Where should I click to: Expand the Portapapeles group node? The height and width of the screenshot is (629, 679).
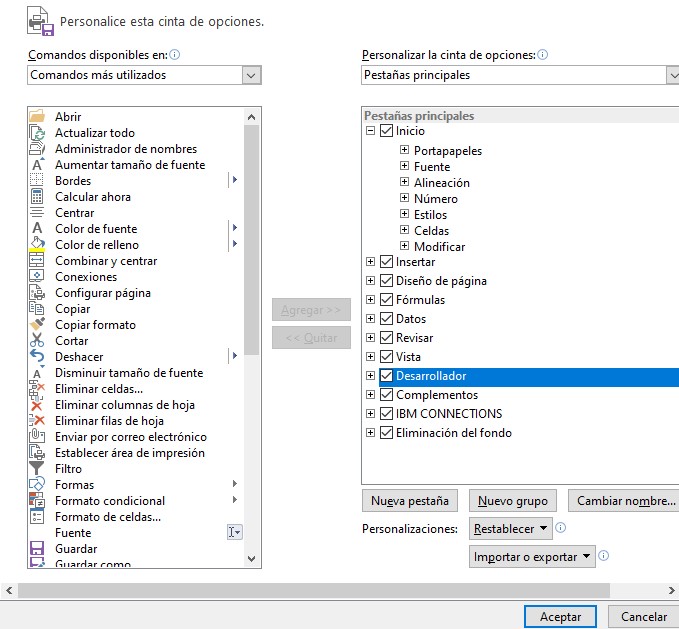(405, 151)
